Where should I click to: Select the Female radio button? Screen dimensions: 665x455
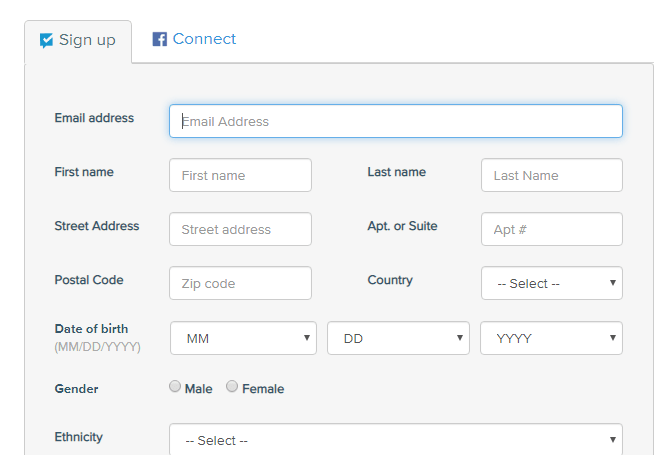pyautogui.click(x=232, y=386)
